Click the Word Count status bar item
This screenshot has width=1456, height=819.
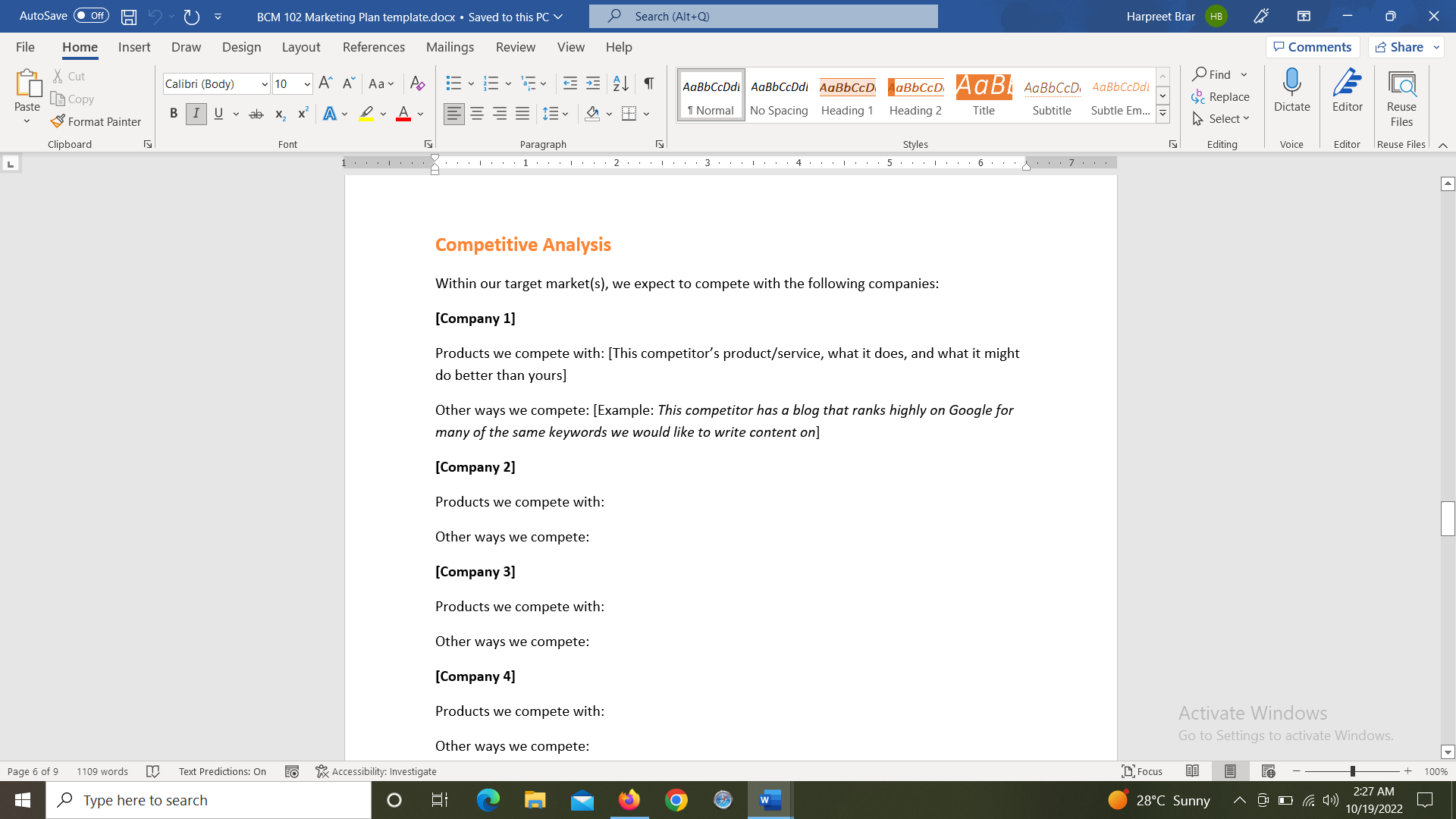point(102,771)
